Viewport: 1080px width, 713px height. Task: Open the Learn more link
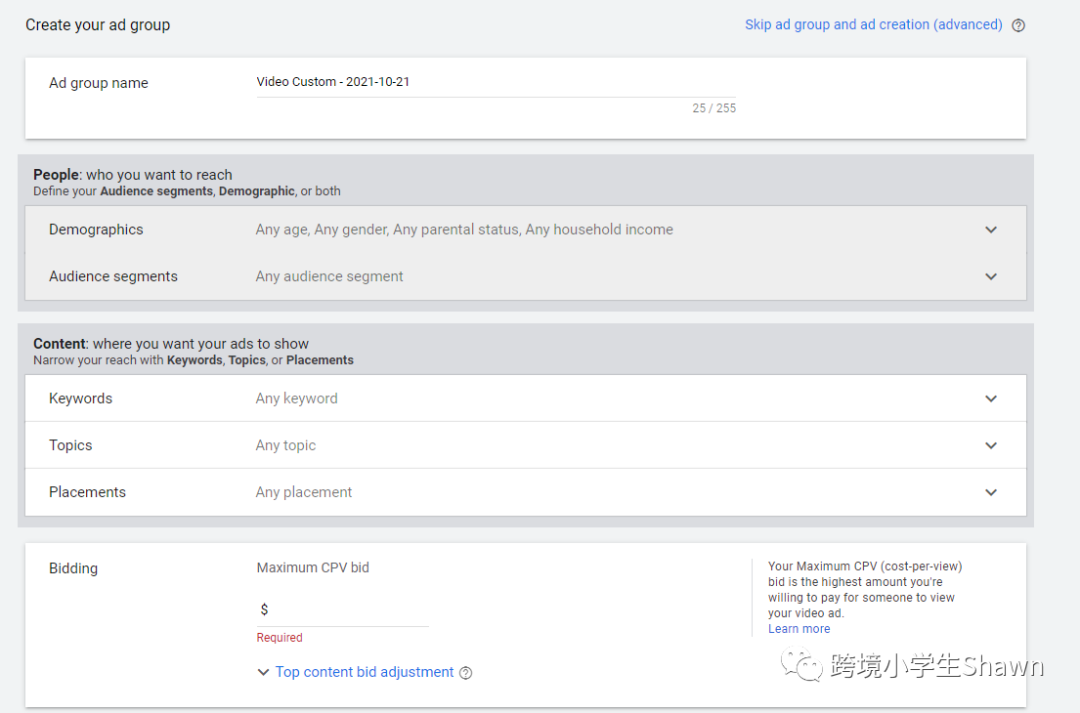799,629
